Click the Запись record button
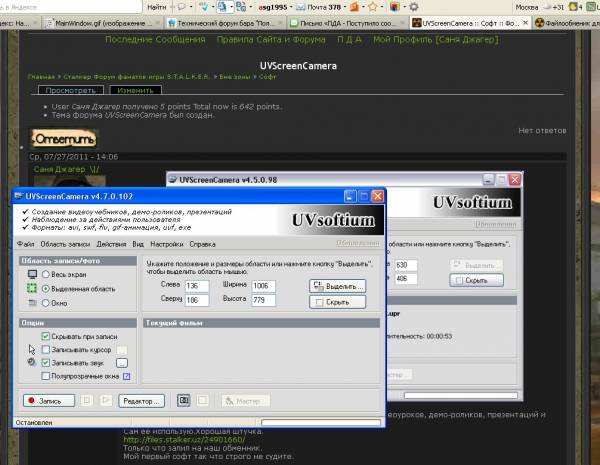The height and width of the screenshot is (465, 600). [49, 401]
